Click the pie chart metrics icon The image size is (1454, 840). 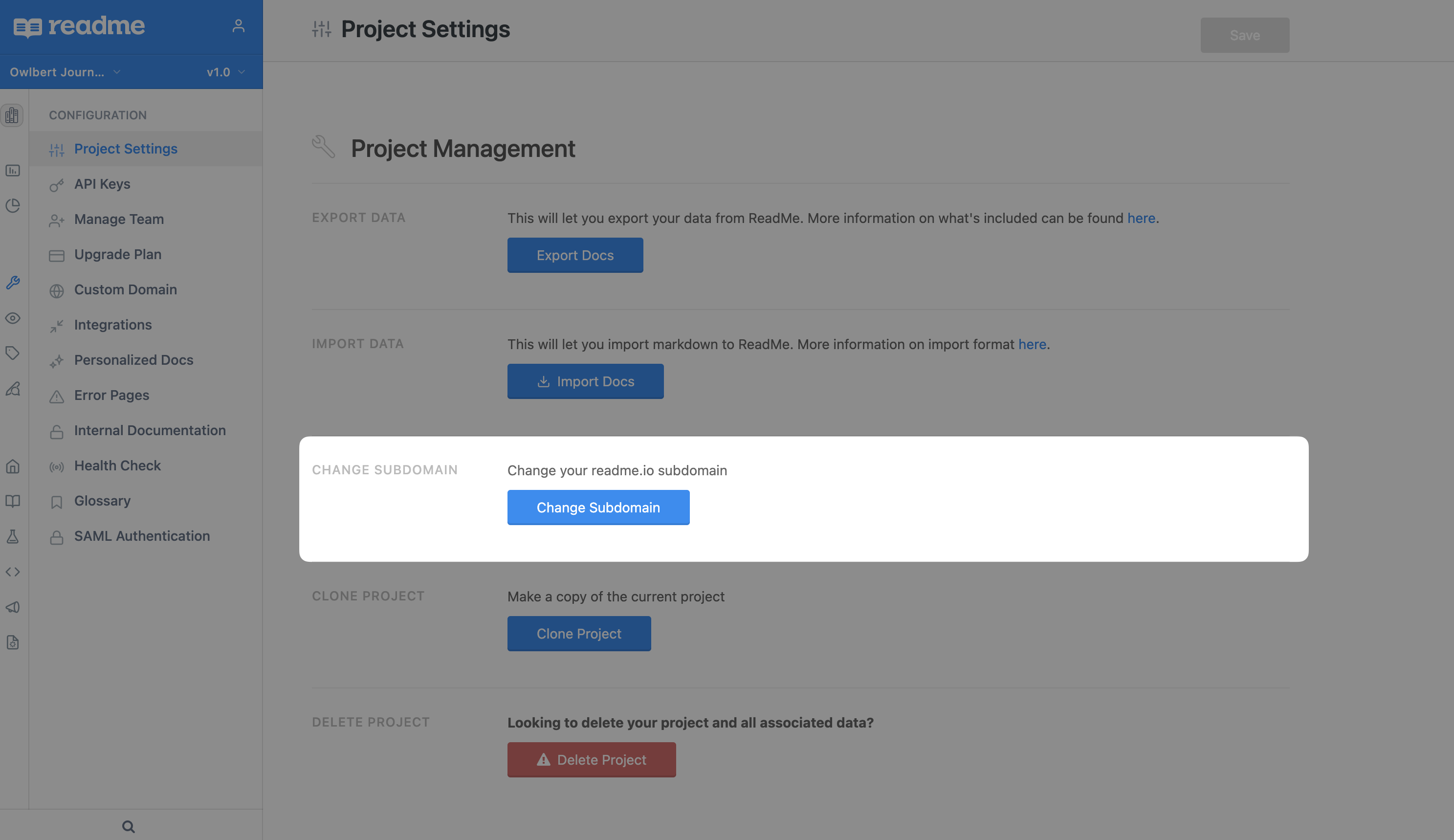coord(13,206)
